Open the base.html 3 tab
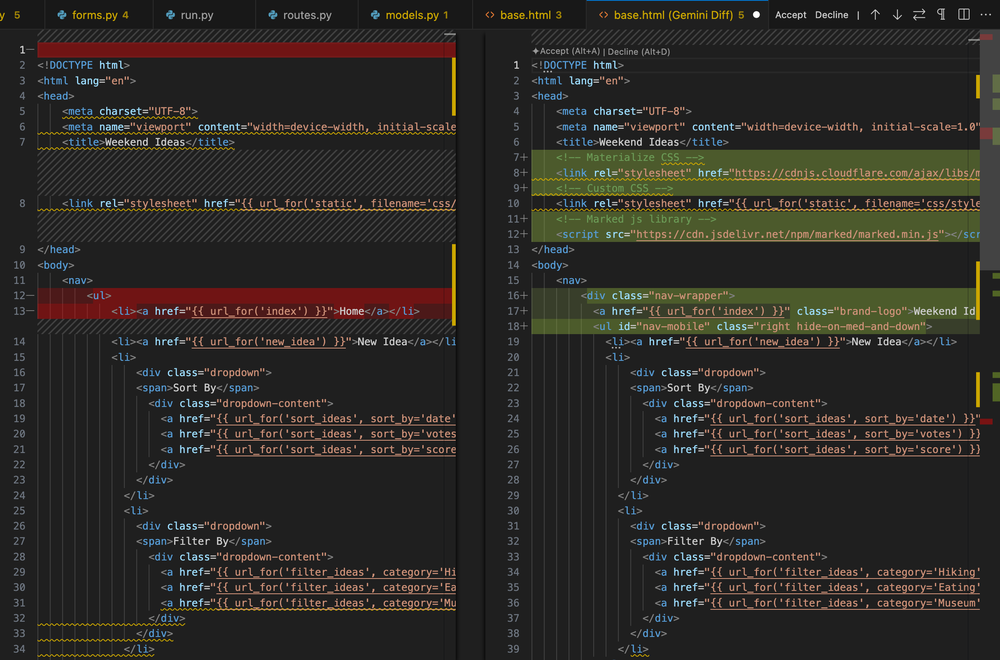The height and width of the screenshot is (660, 1000). (529, 15)
